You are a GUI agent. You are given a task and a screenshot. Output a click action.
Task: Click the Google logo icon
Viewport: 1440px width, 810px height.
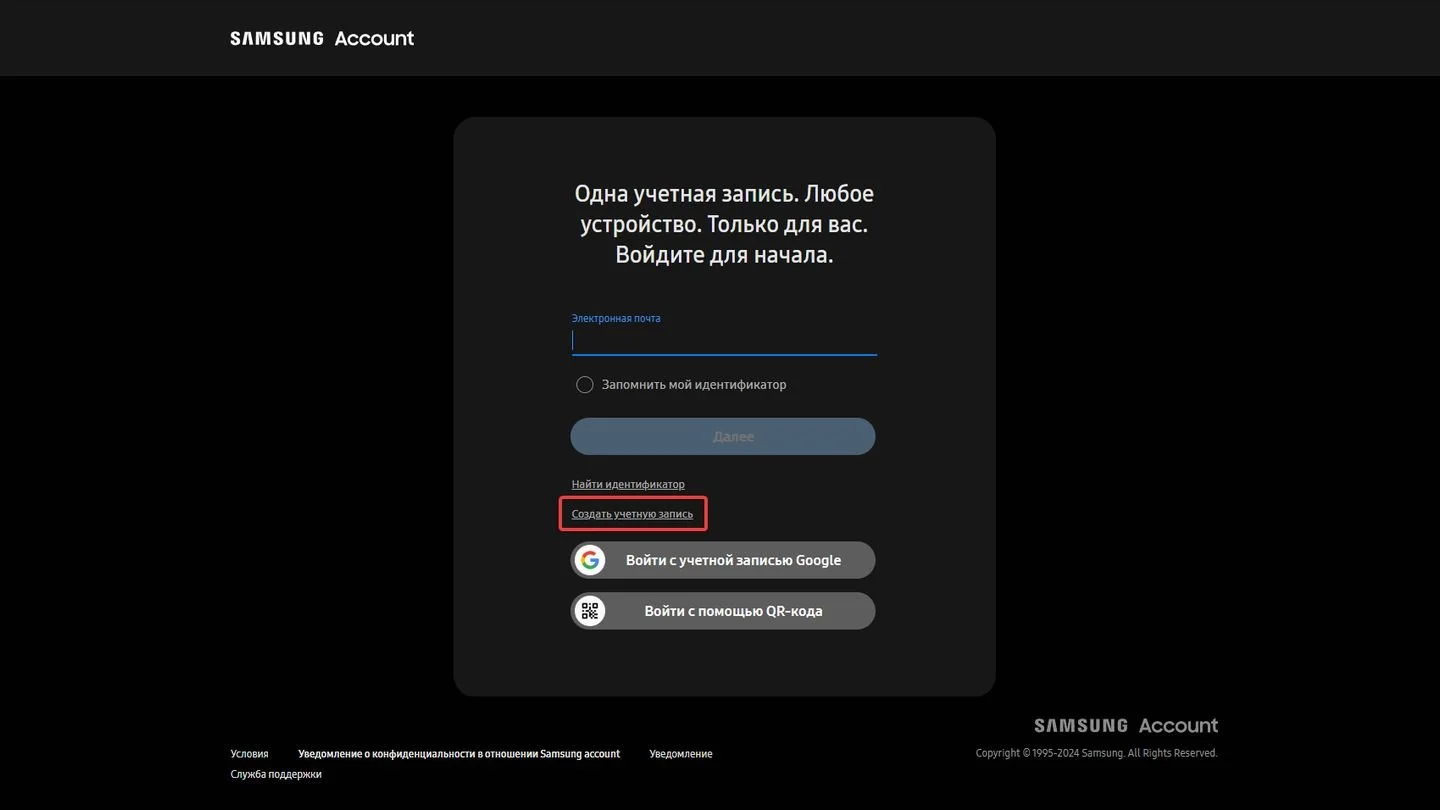click(x=590, y=560)
